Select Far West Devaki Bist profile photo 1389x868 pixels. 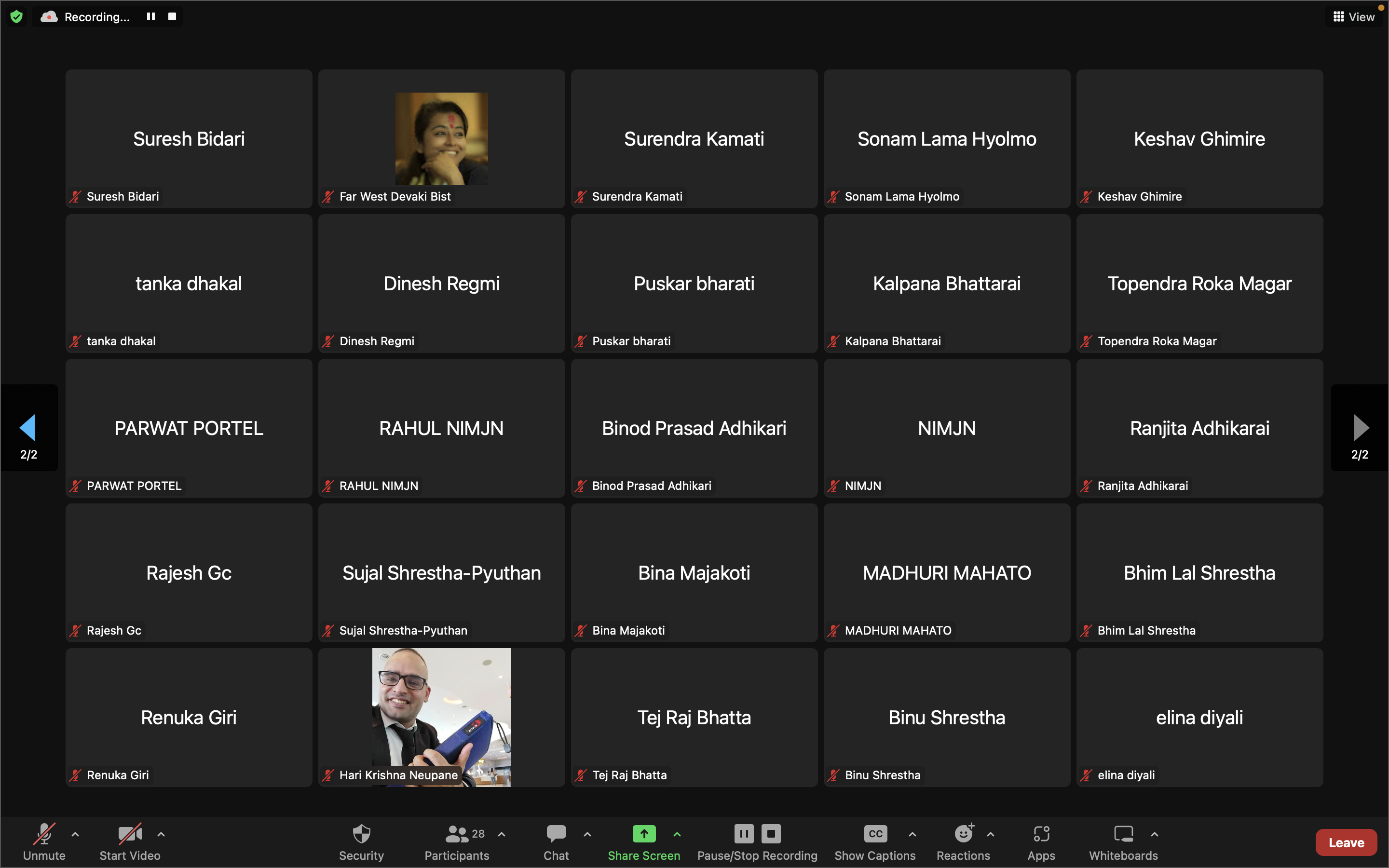pos(441,138)
